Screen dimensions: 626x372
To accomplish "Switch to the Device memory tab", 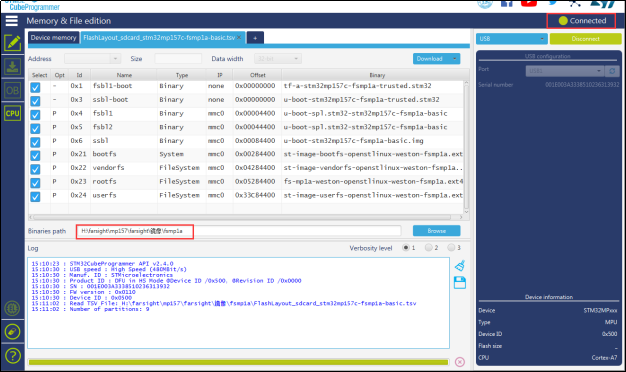I will 53,38.
